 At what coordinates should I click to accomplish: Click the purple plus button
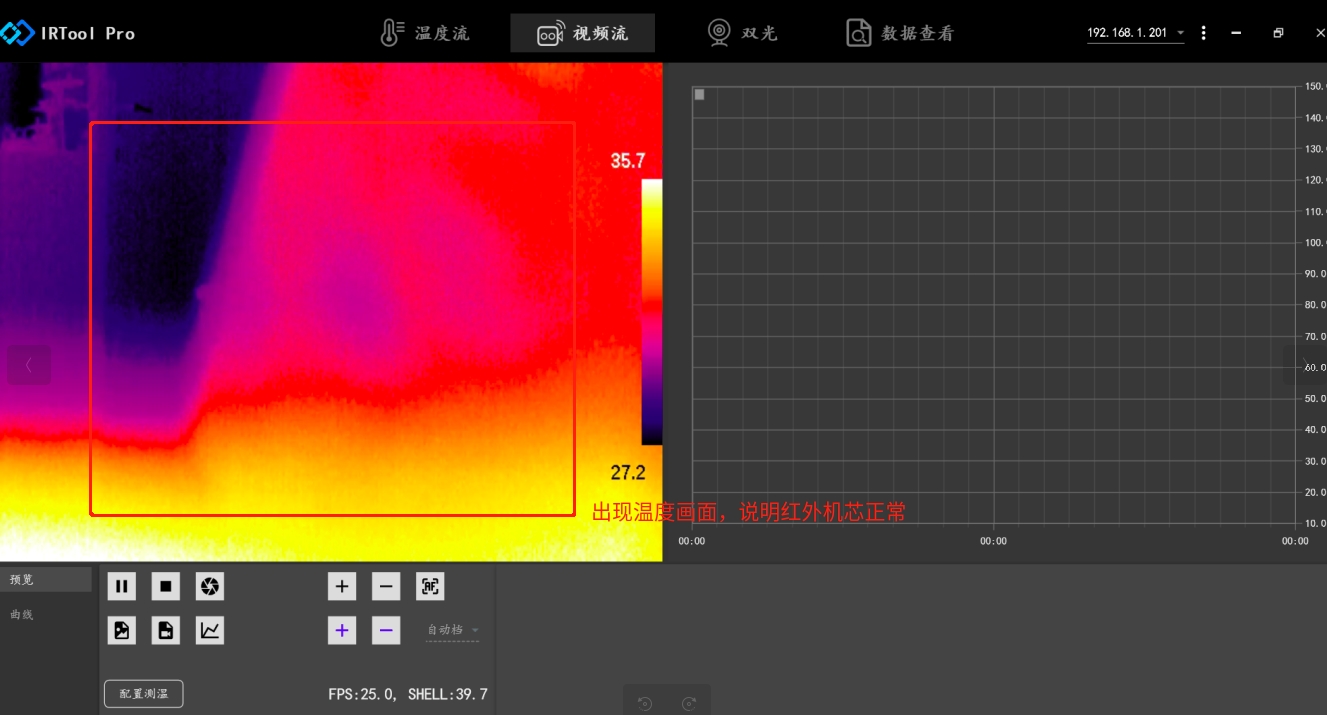pos(342,630)
